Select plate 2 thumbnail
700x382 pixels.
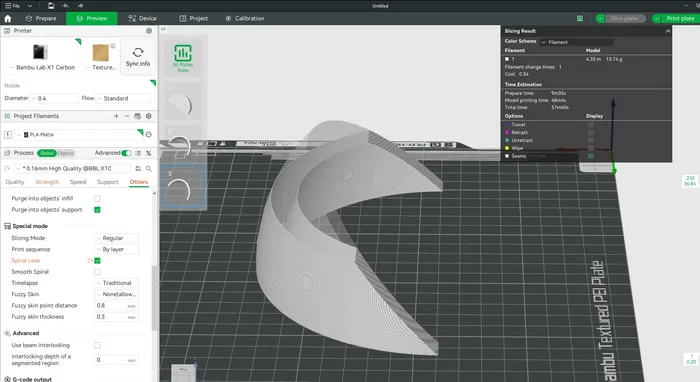coord(182,146)
